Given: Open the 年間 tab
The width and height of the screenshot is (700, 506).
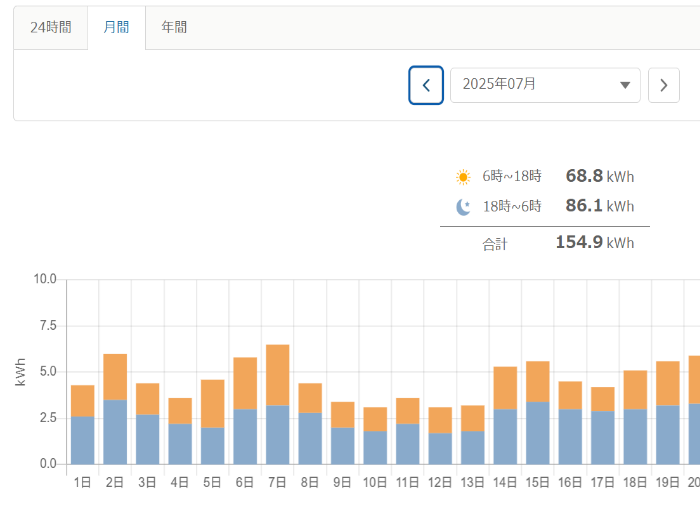Looking at the screenshot, I should point(174,27).
